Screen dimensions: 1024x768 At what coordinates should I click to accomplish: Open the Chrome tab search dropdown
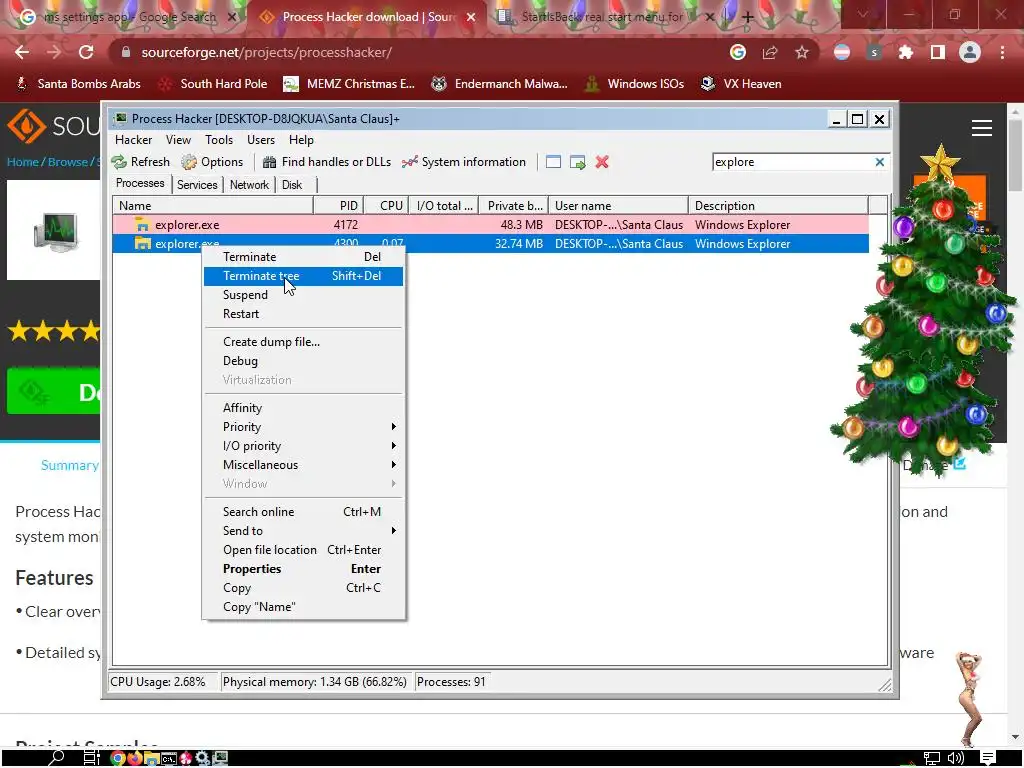tap(863, 14)
